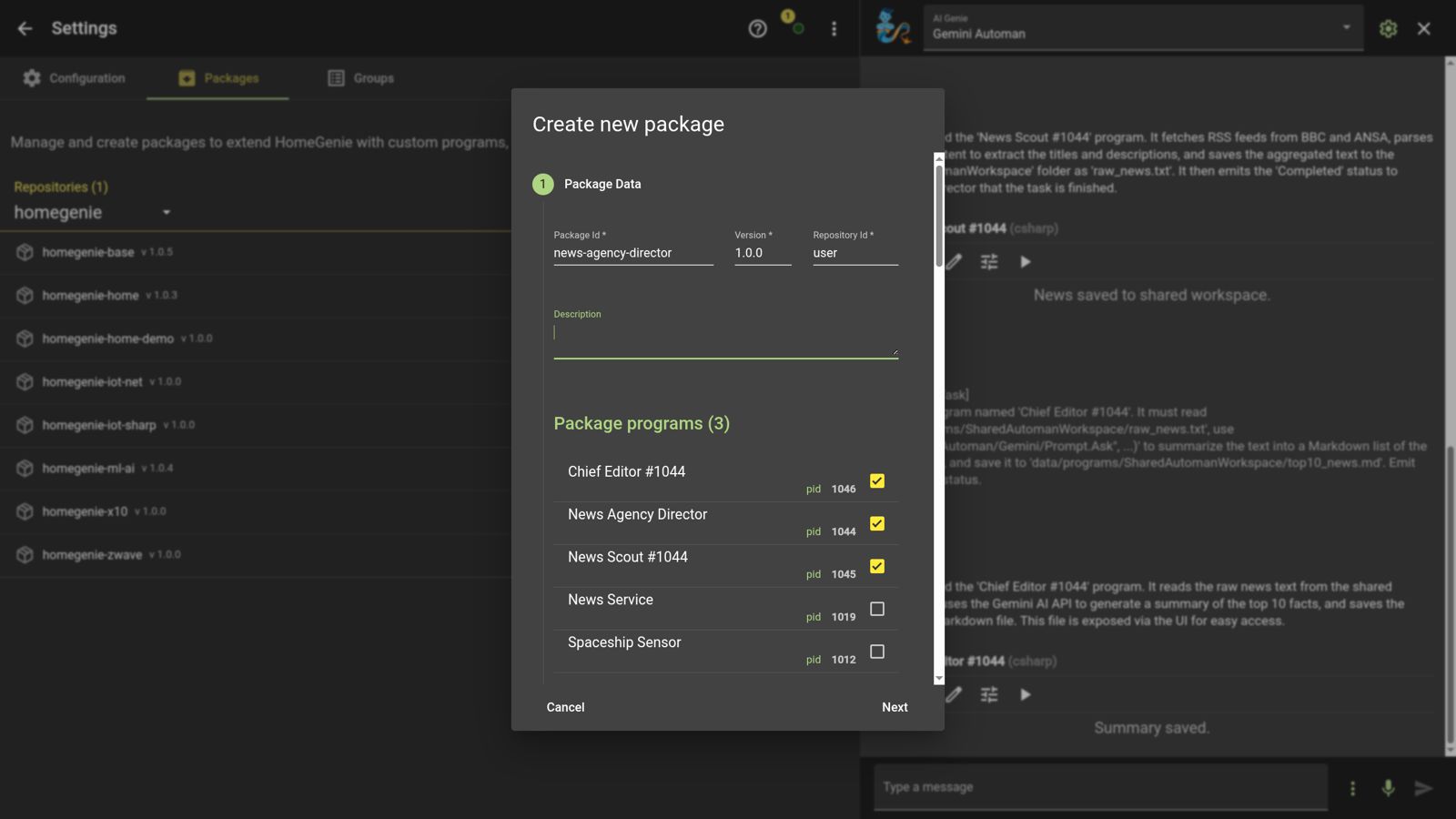Open options sliders icon for Chief Editor
Image resolution: width=1456 pixels, height=819 pixels.
pyautogui.click(x=989, y=695)
